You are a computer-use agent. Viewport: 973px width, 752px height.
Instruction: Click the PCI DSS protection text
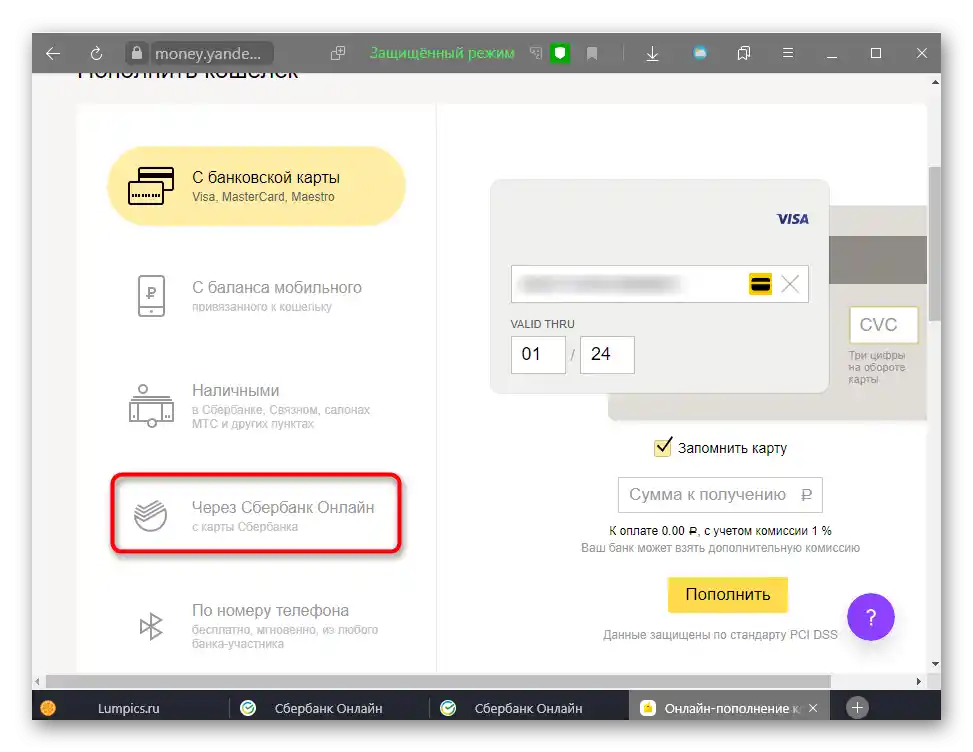pos(720,635)
